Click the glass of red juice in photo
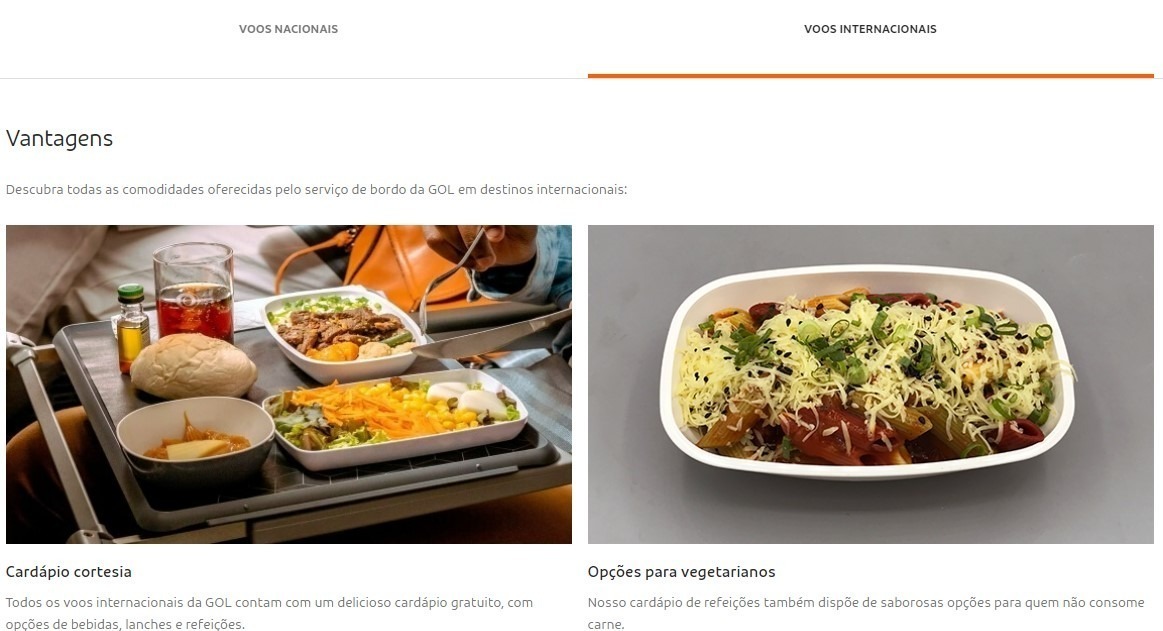 [194, 291]
